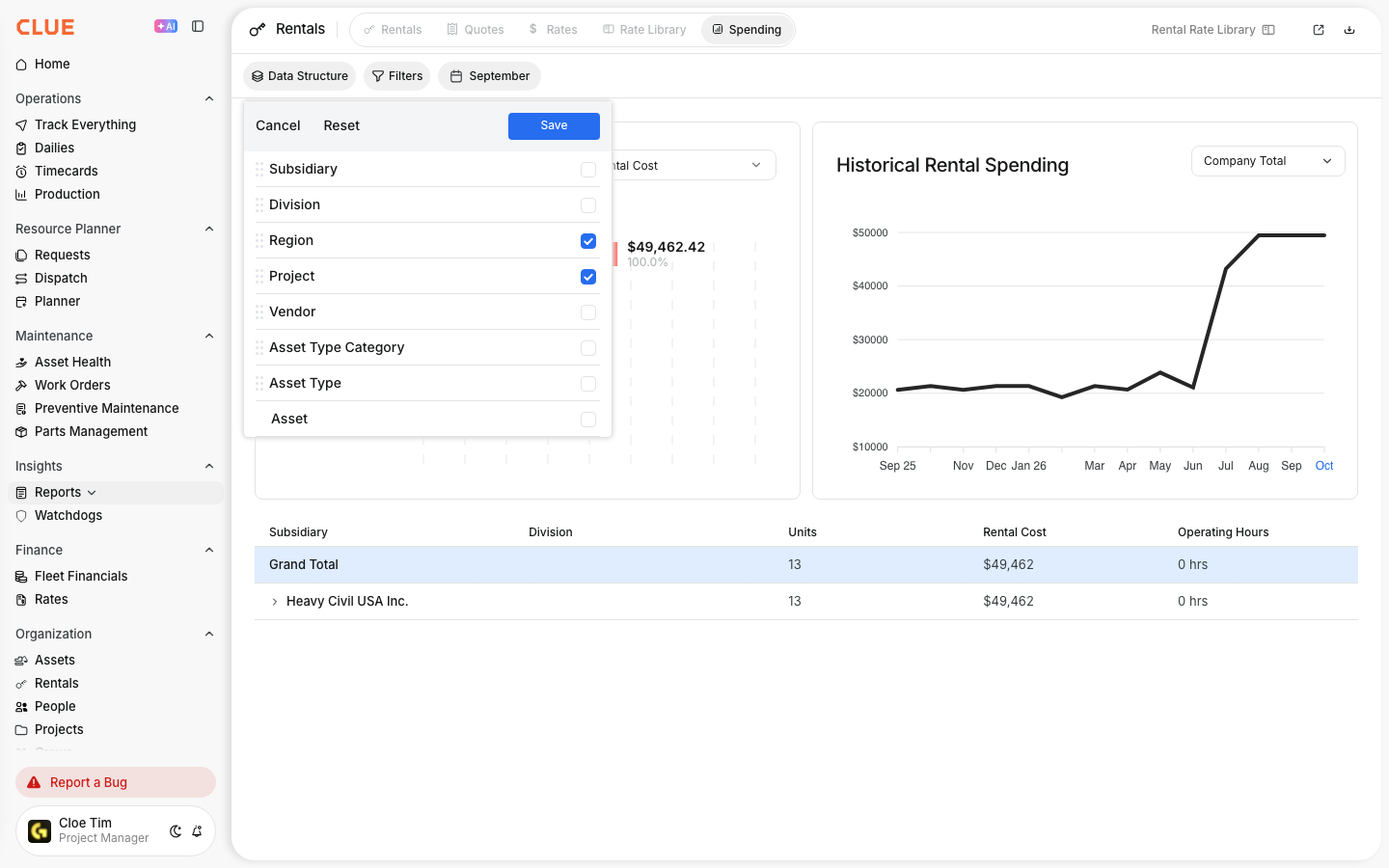1389x868 pixels.
Task: Expand the Reports submenu chevron
Action: tap(92, 493)
